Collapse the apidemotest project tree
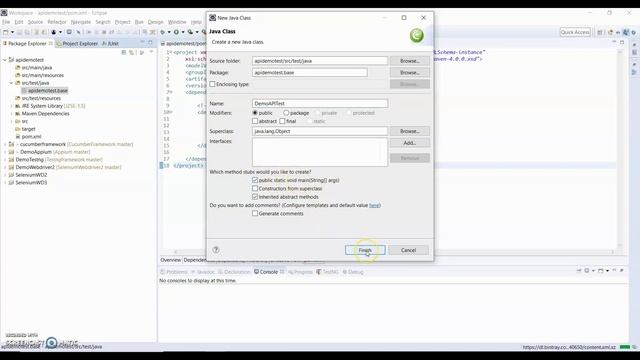 (5, 60)
